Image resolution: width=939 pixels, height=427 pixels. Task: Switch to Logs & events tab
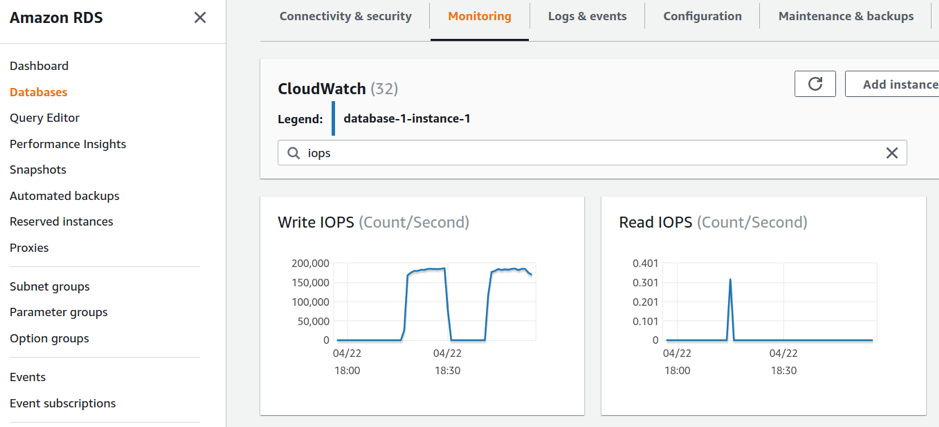pyautogui.click(x=587, y=16)
